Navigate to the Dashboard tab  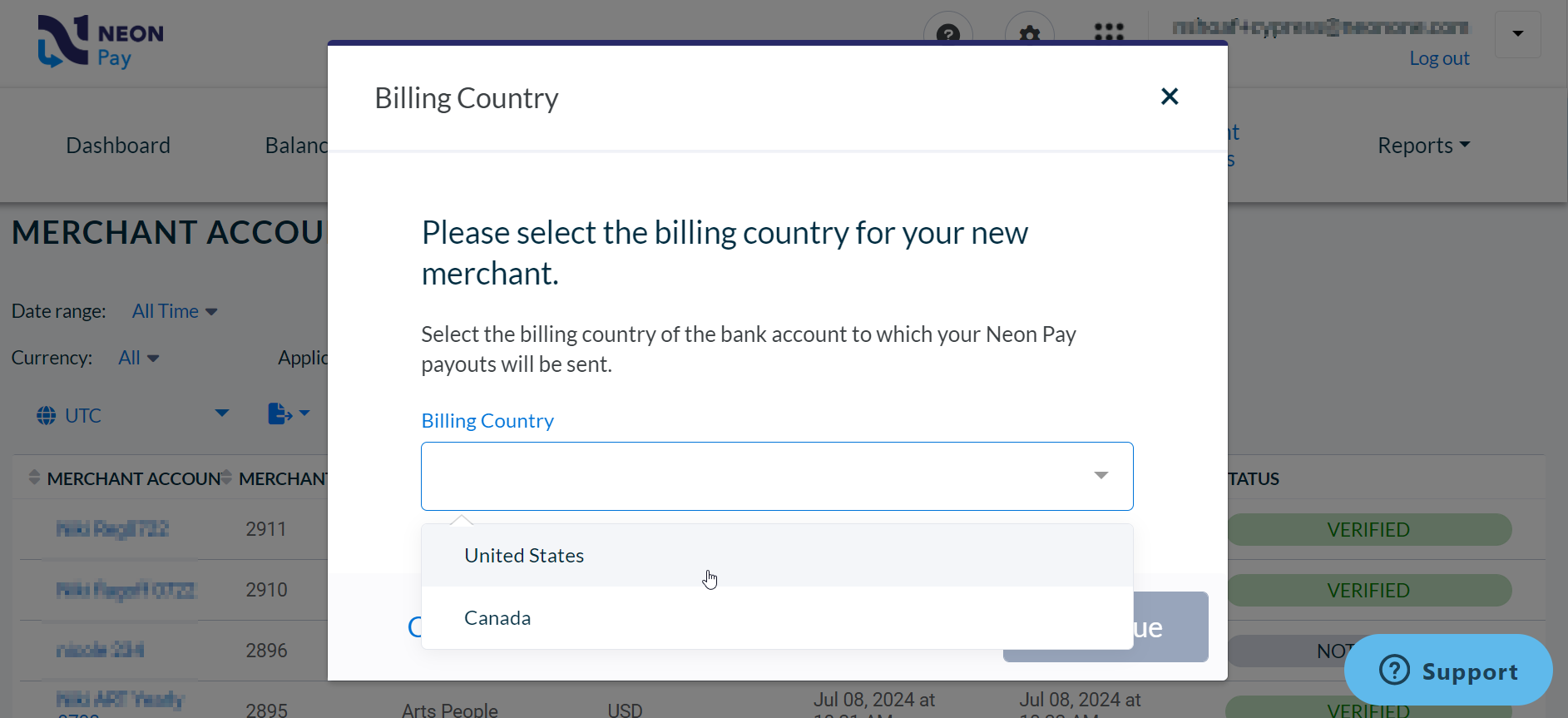(117, 145)
